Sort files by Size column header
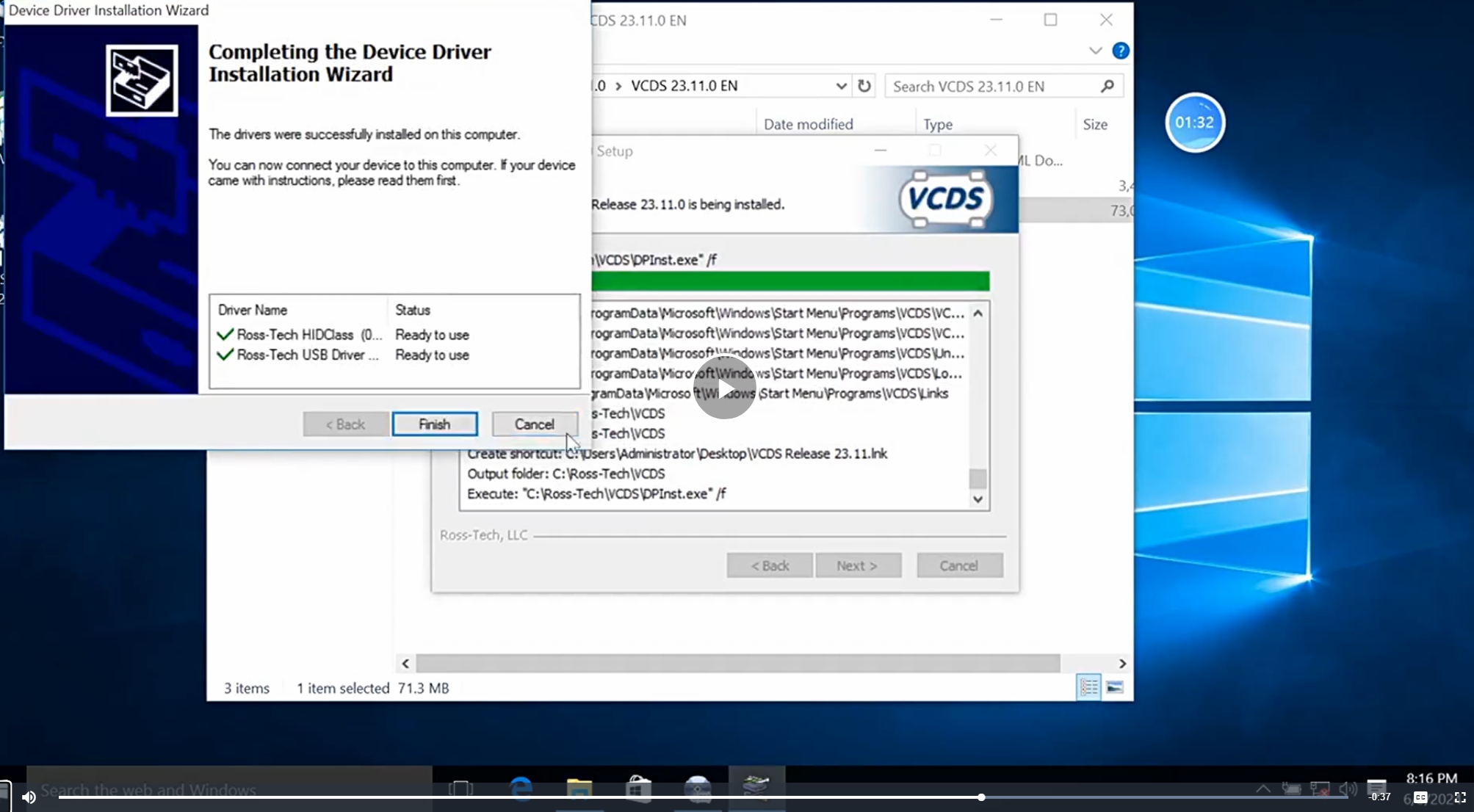 point(1094,124)
